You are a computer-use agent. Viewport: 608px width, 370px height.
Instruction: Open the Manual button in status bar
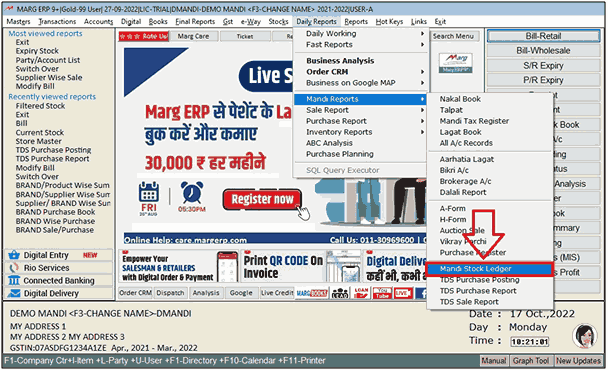[x=494, y=361]
